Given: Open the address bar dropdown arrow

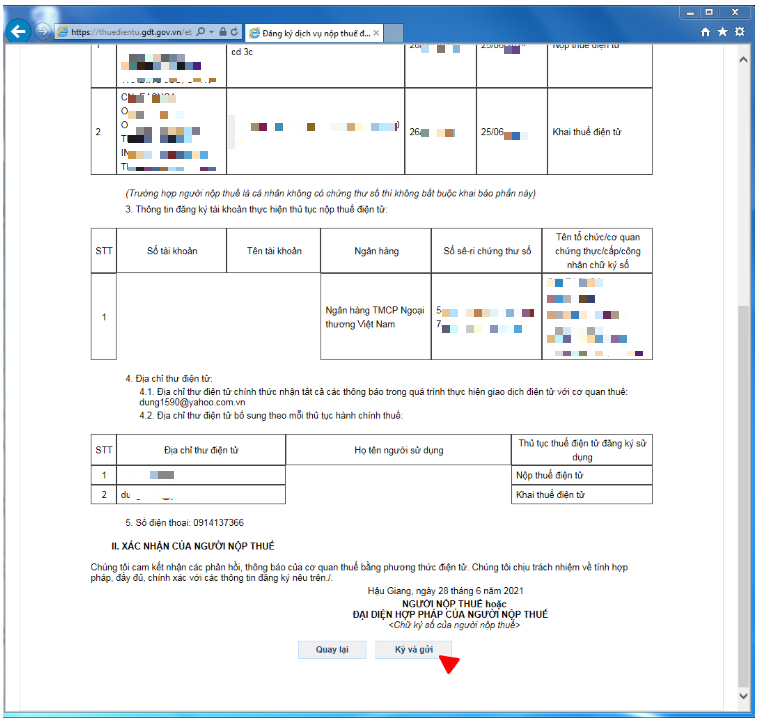Looking at the screenshot, I should [x=212, y=32].
